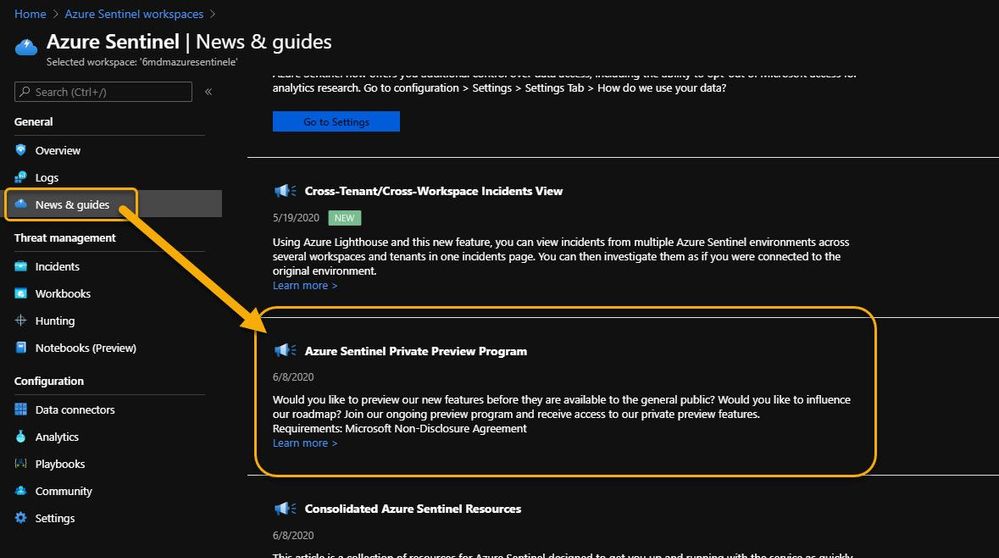Click date 6/8/2020 under Consolidated Azure Sentinel Resources

coord(293,535)
